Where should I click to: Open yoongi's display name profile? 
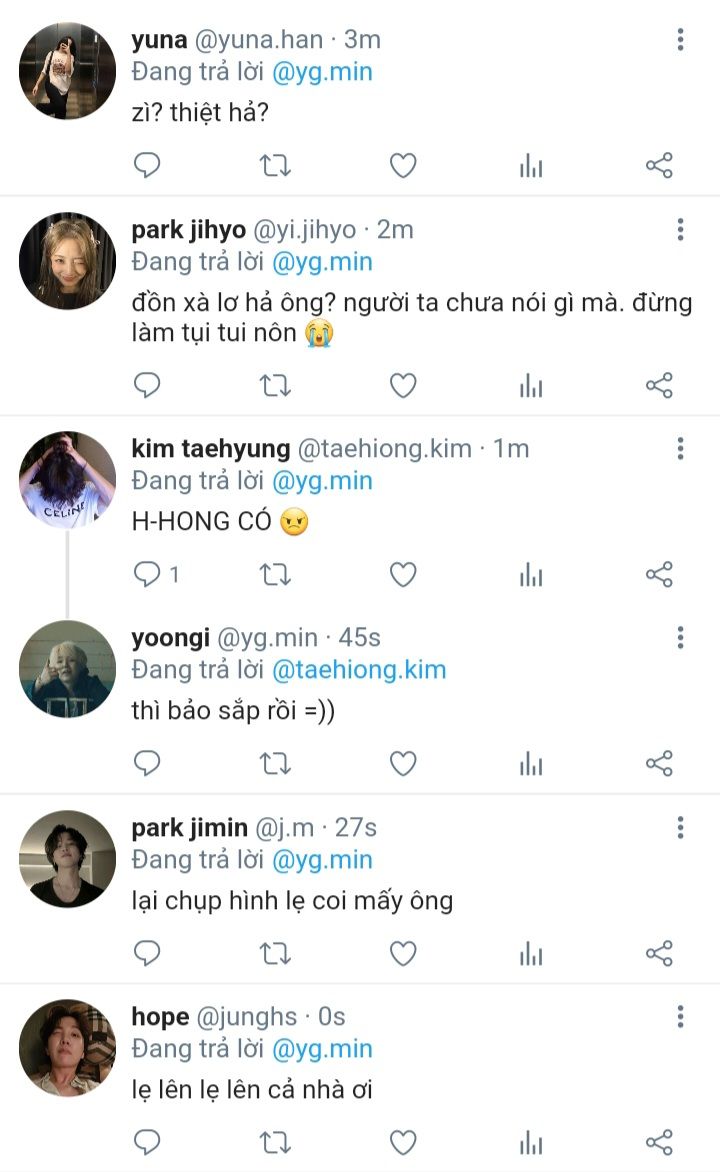170,638
